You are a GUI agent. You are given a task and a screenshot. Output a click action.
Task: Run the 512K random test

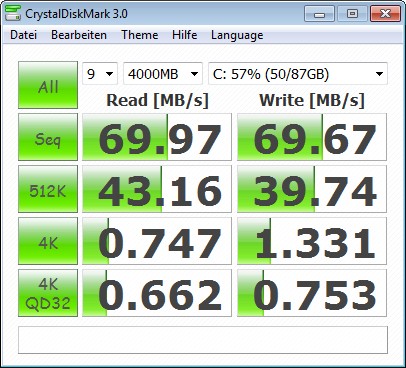pos(48,189)
